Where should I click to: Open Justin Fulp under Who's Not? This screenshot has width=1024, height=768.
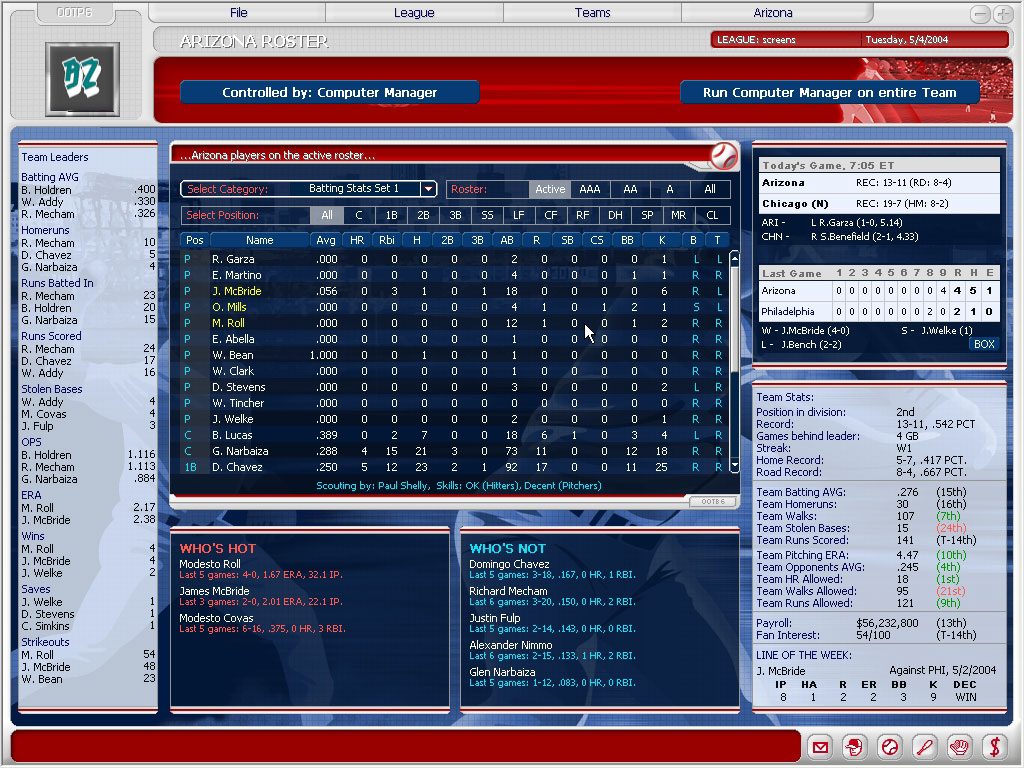[494, 618]
